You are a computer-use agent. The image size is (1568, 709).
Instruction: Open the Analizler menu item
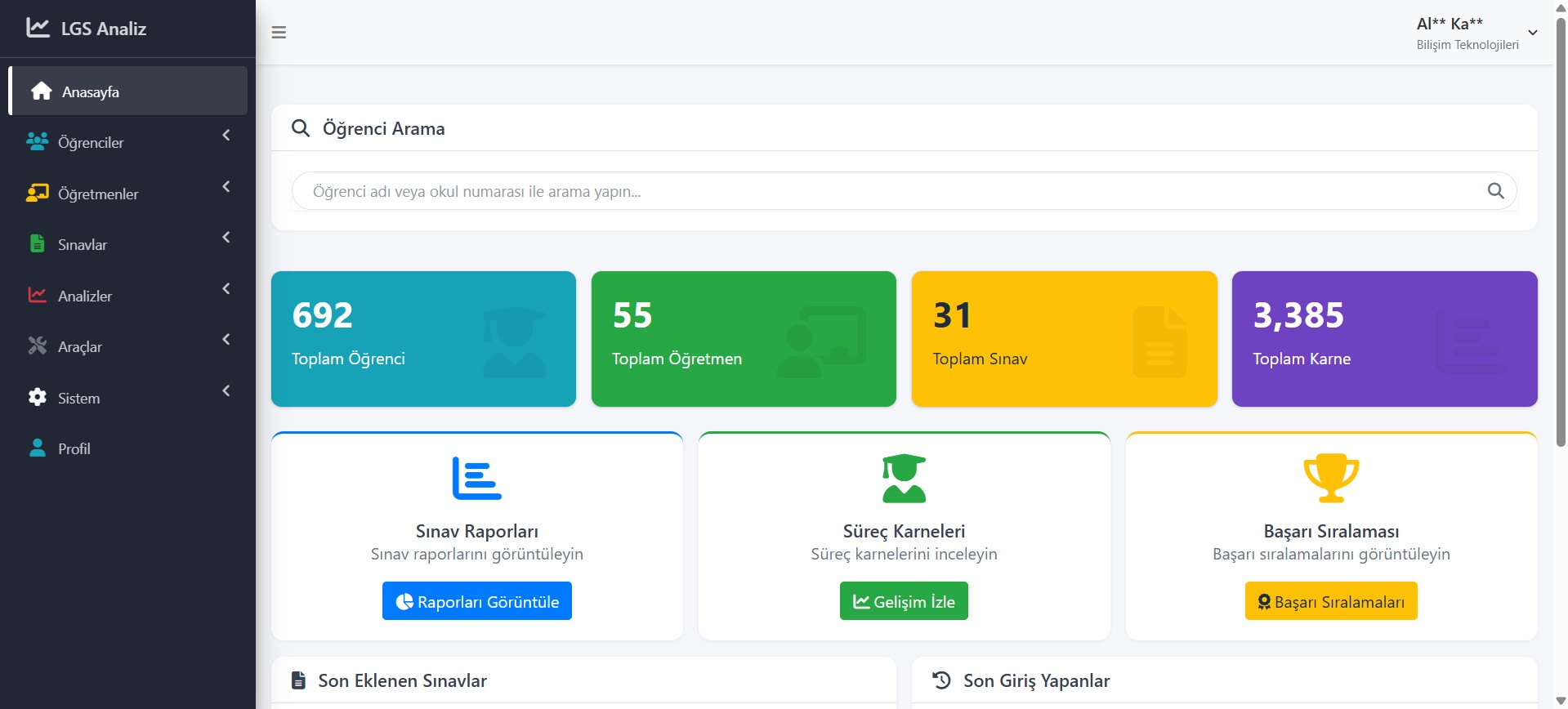85,296
